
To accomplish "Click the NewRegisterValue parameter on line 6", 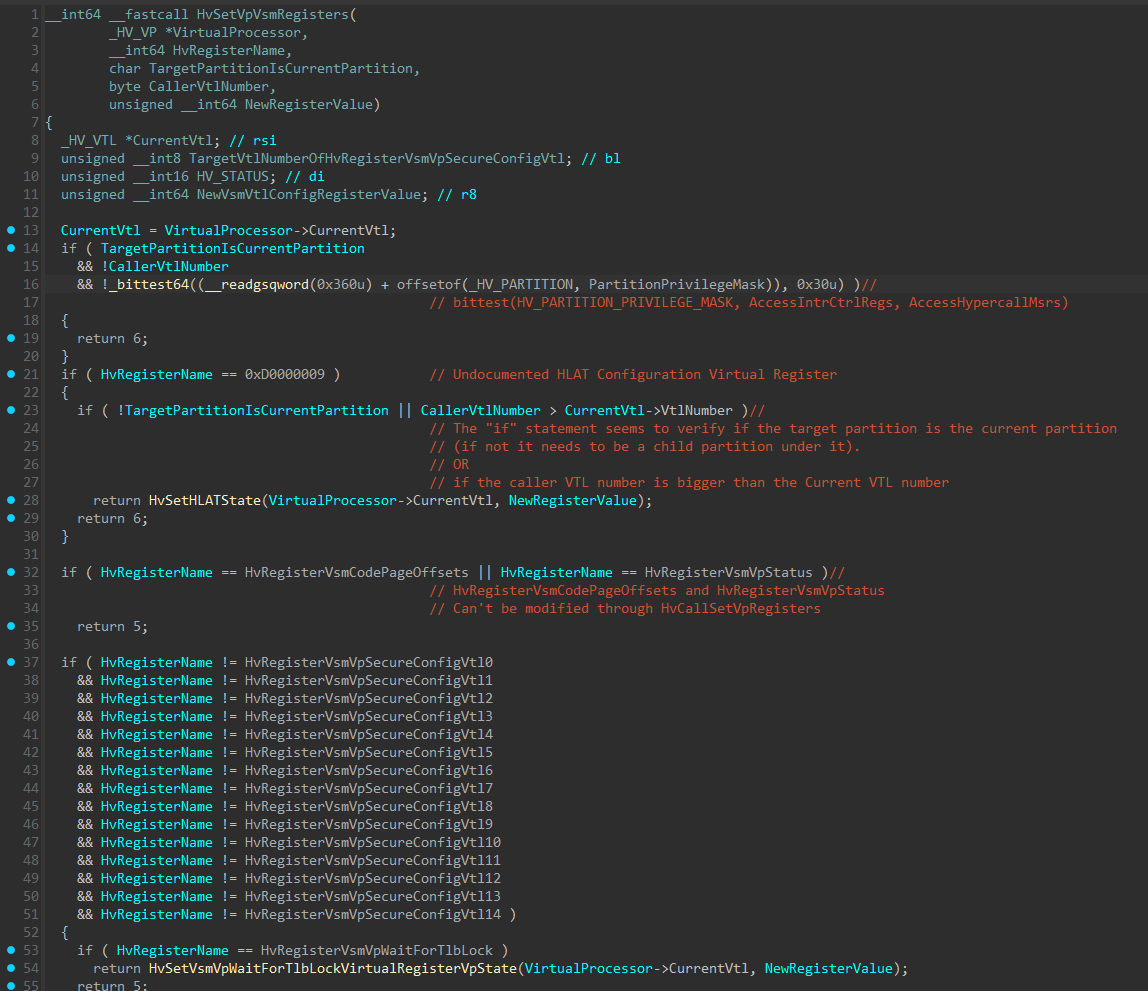I will click(x=308, y=105).
